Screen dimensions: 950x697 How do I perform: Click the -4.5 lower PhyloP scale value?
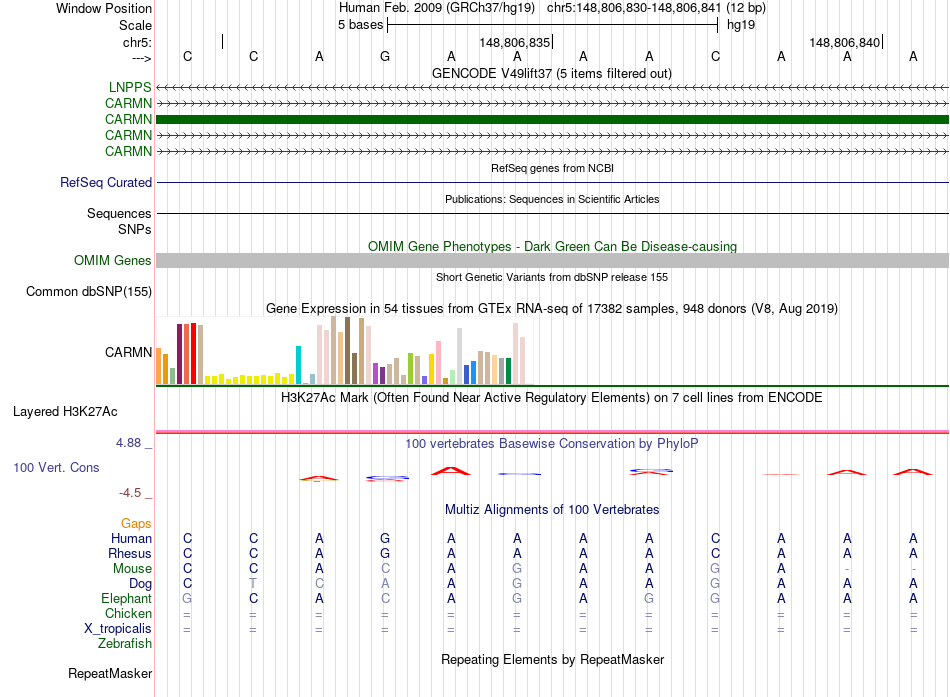130,493
